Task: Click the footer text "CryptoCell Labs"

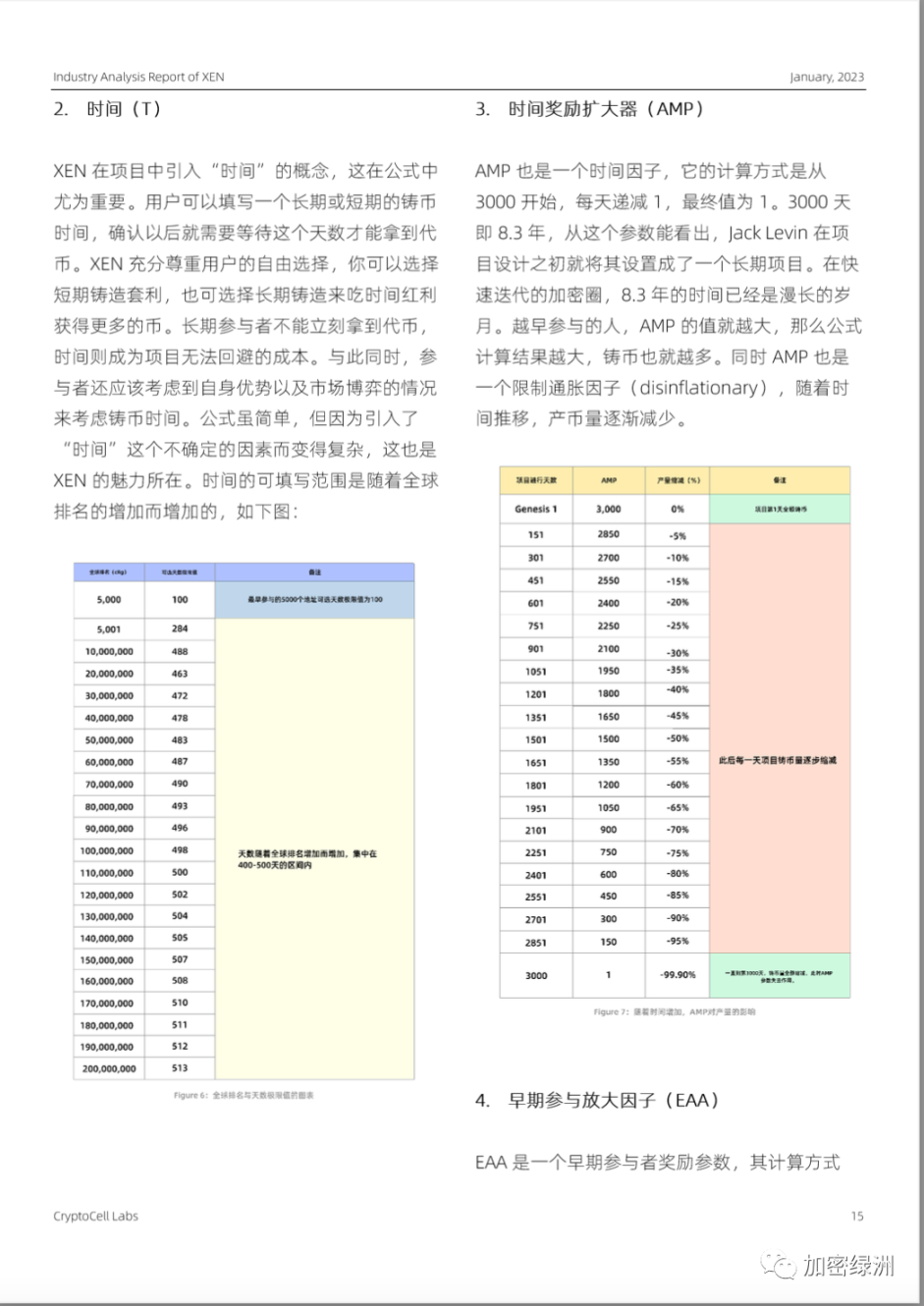Action: pos(95,1216)
